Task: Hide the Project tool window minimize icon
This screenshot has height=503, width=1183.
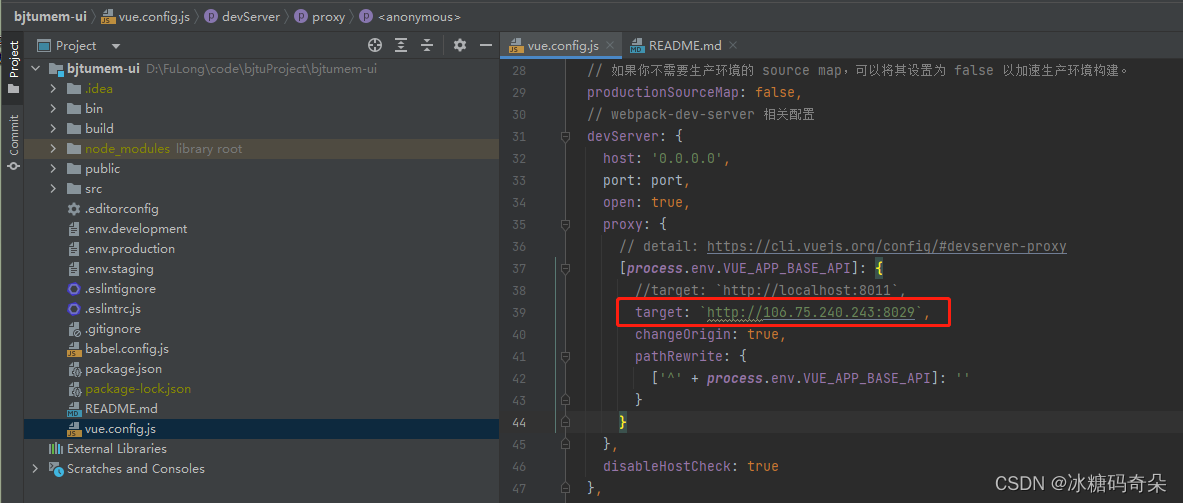Action: pos(485,45)
